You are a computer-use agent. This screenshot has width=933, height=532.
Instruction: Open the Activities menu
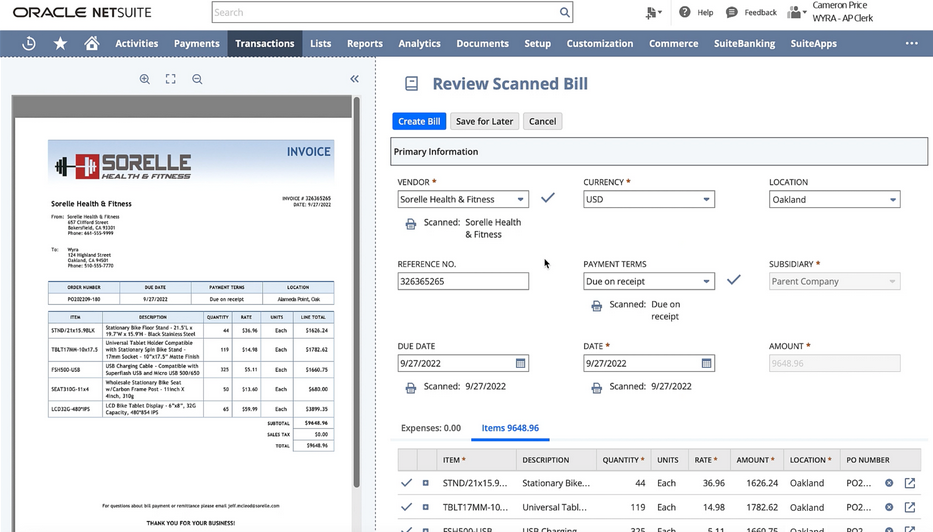point(137,43)
